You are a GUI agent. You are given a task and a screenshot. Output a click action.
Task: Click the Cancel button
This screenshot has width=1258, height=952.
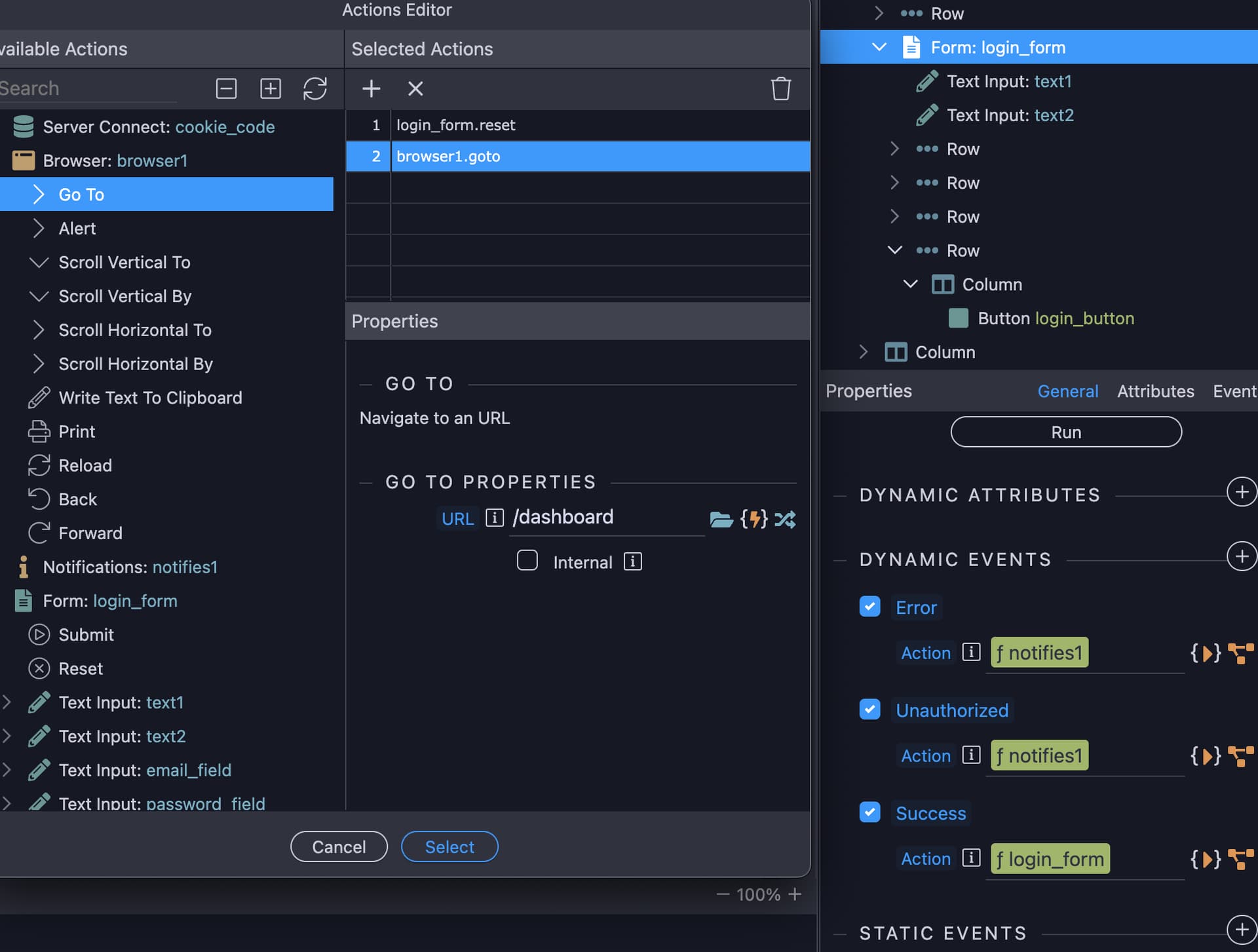click(339, 847)
